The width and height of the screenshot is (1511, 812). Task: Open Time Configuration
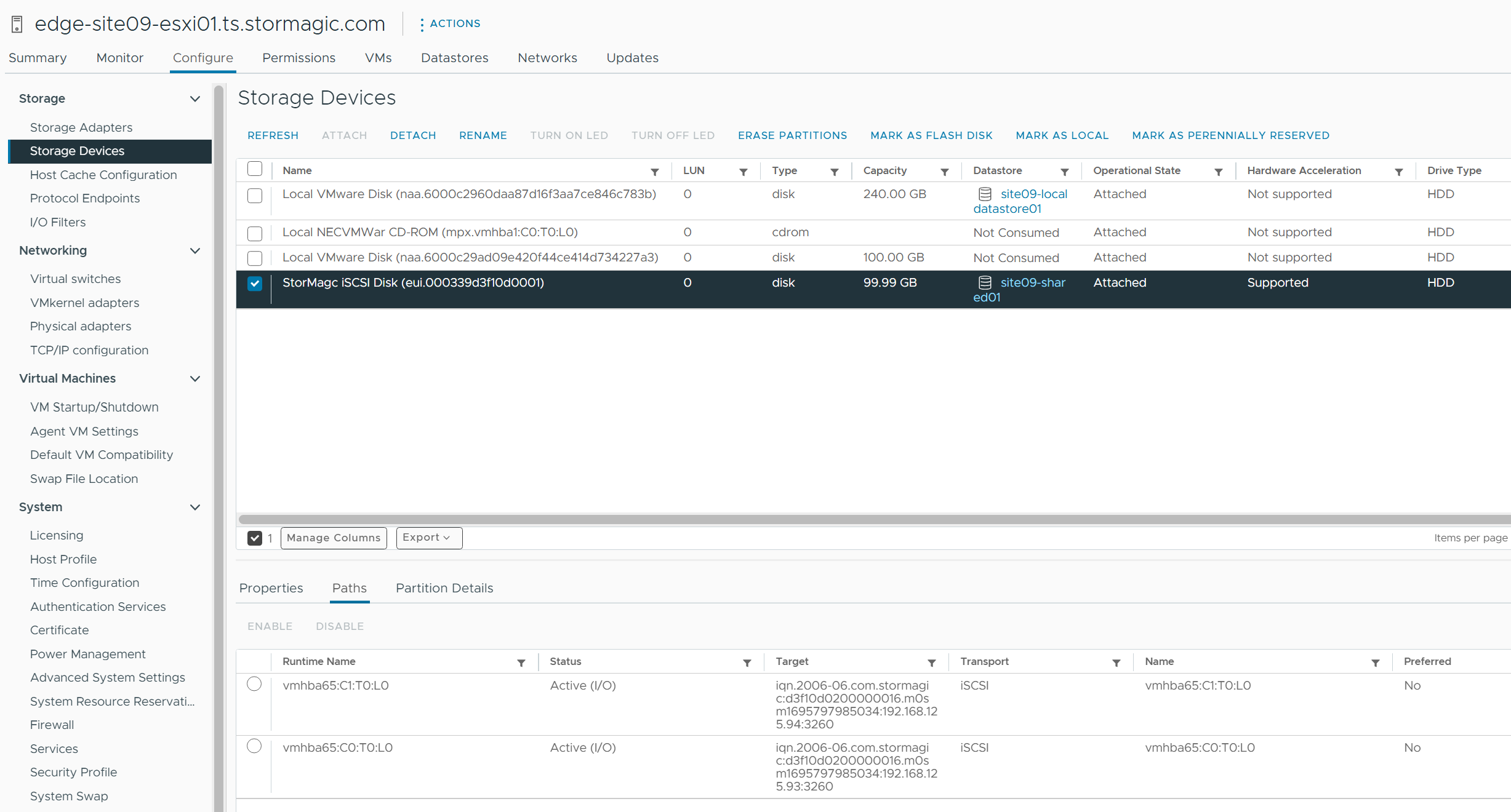coord(85,583)
